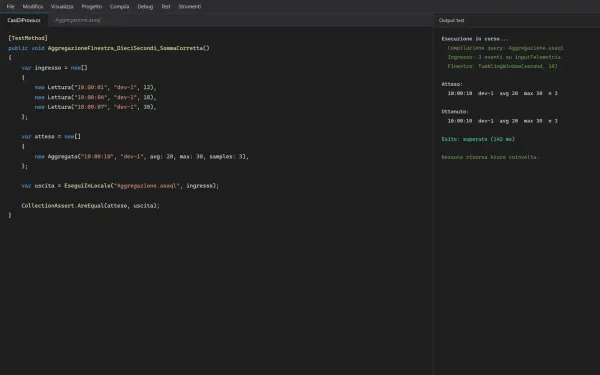600x375 pixels.
Task: Click the 'Atteso:' heading in the output
Action: [452, 84]
